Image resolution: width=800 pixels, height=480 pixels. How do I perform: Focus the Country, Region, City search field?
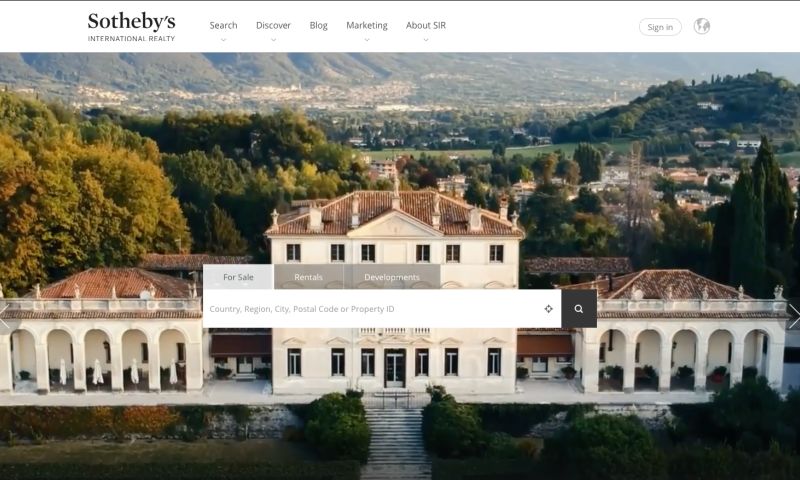tap(370, 309)
